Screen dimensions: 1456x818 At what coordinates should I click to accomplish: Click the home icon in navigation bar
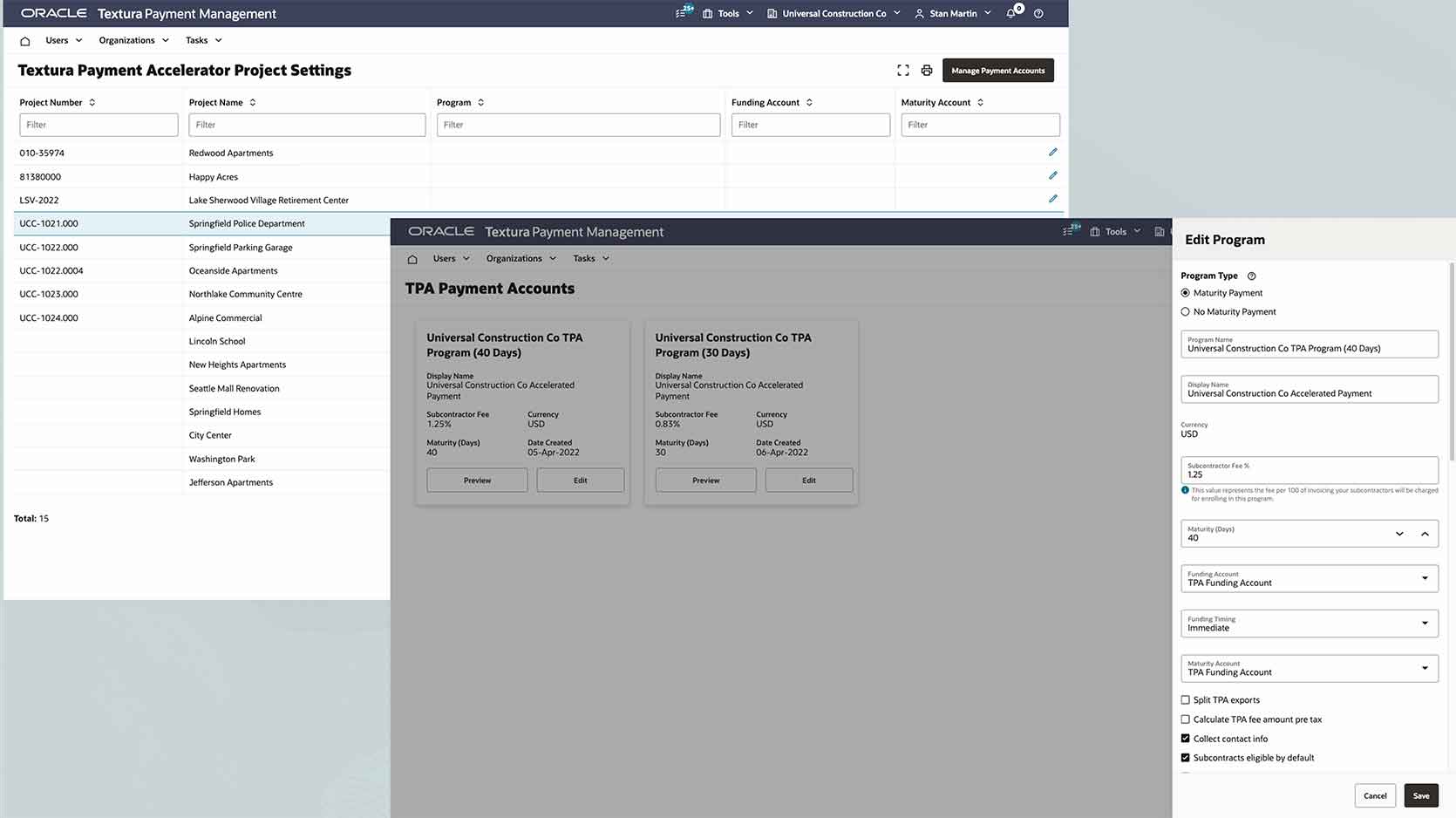point(24,41)
